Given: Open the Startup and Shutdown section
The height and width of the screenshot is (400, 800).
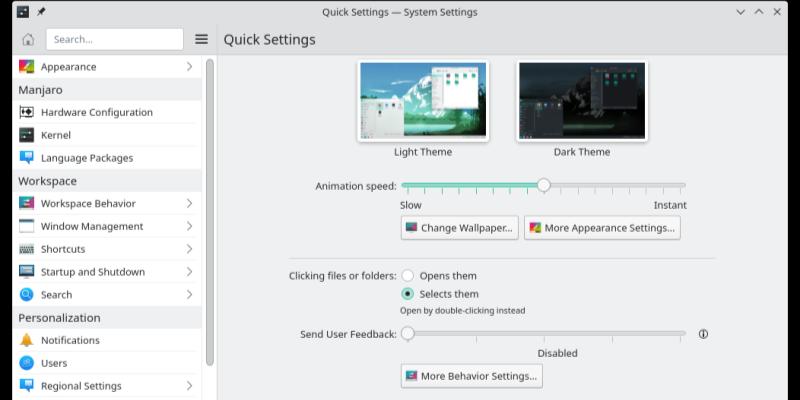Looking at the screenshot, I should tap(92, 272).
